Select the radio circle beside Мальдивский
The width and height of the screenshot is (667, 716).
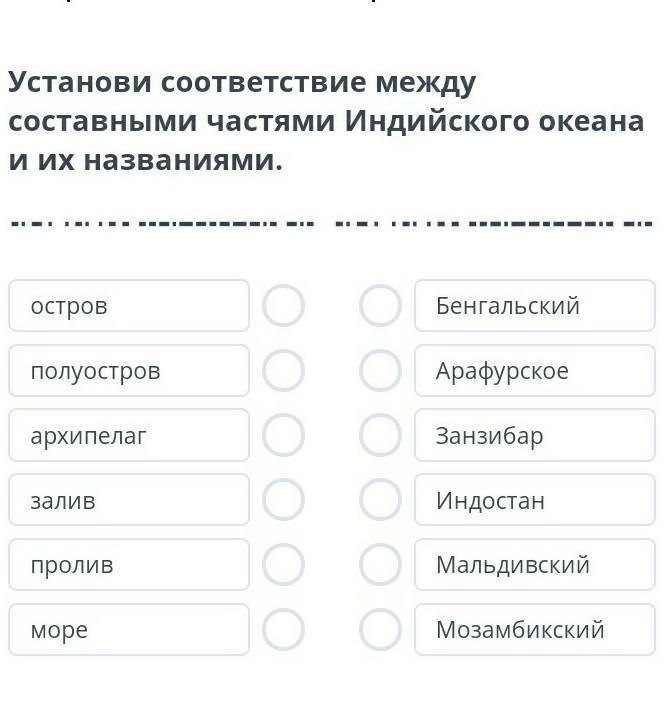380,565
